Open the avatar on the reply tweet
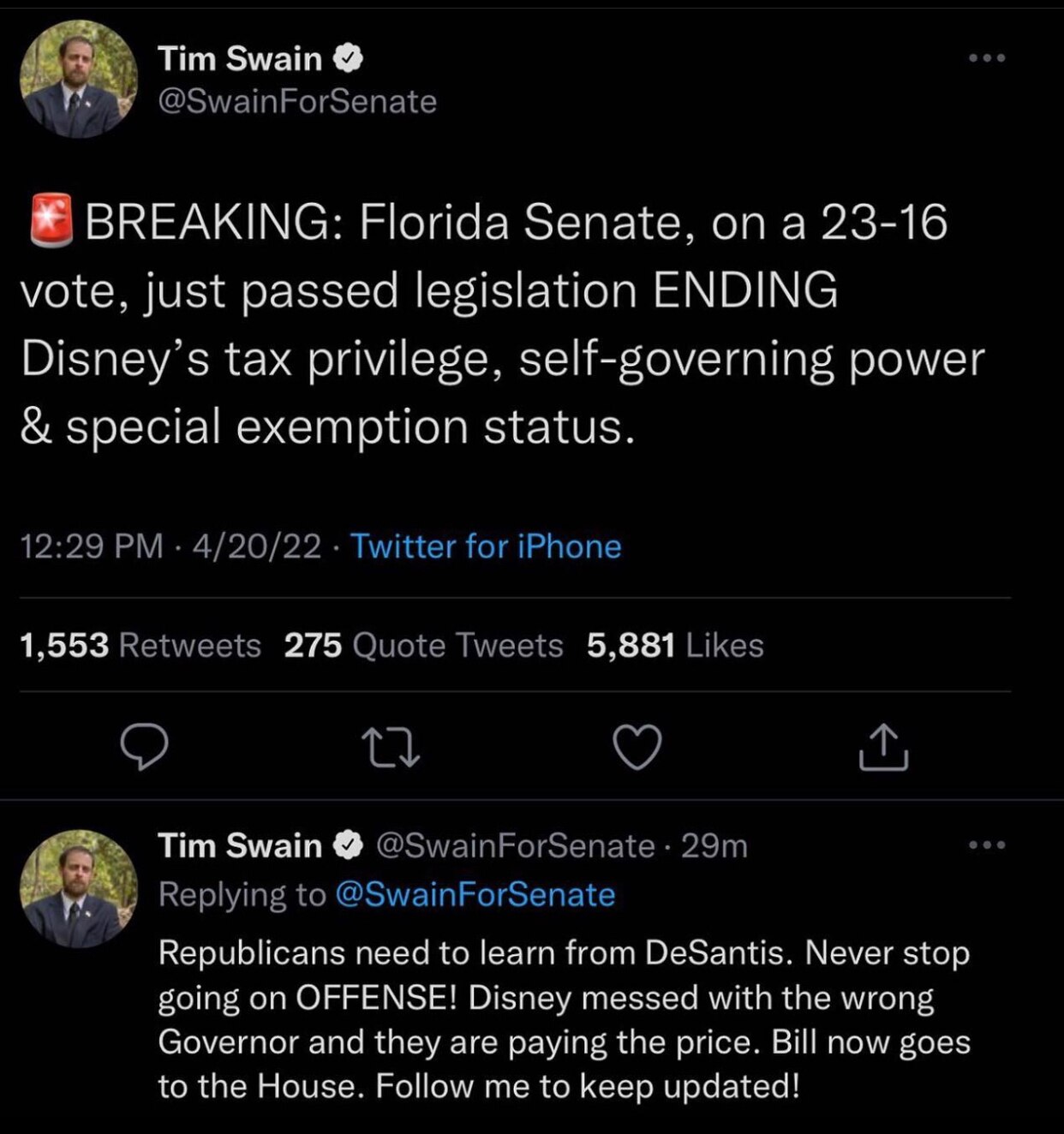The image size is (1064, 1134). point(79,888)
